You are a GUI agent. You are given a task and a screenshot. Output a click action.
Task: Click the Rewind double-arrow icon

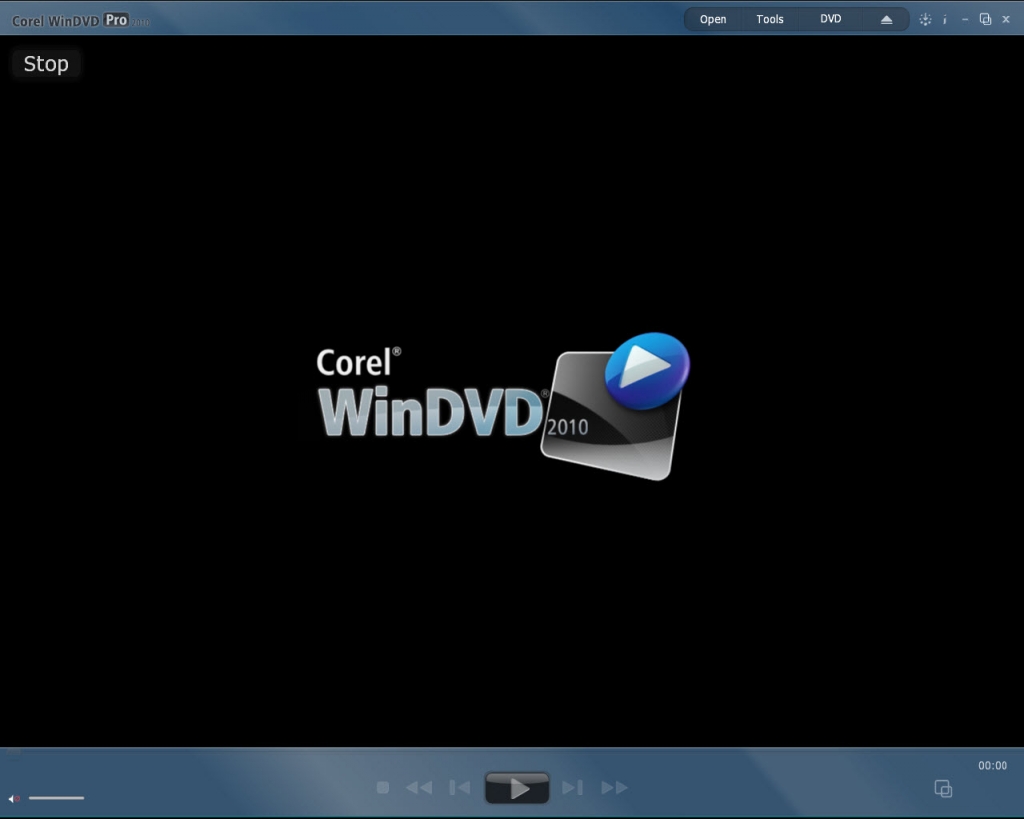point(418,788)
